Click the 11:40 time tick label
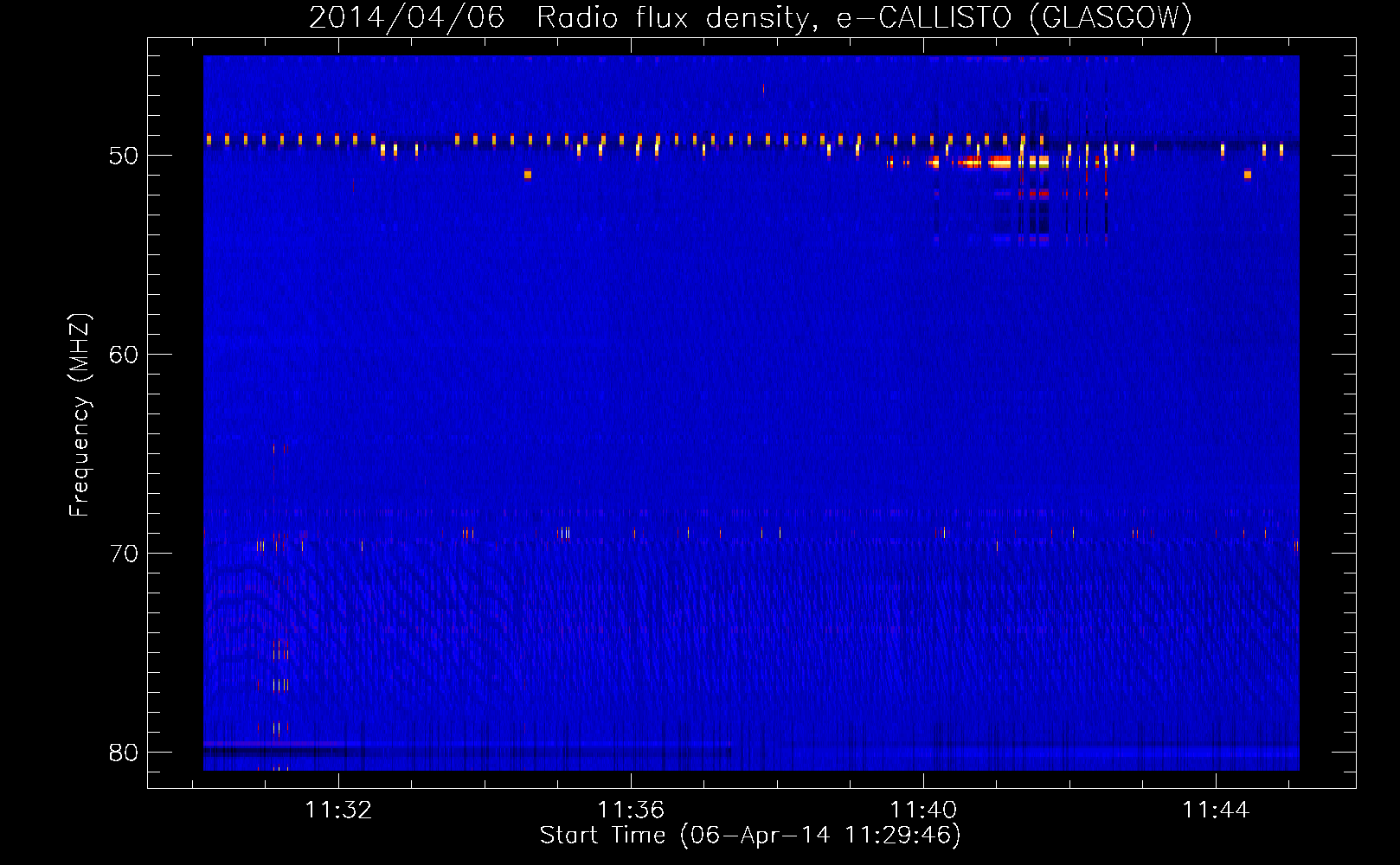Image resolution: width=1400 pixels, height=865 pixels. pyautogui.click(x=923, y=810)
